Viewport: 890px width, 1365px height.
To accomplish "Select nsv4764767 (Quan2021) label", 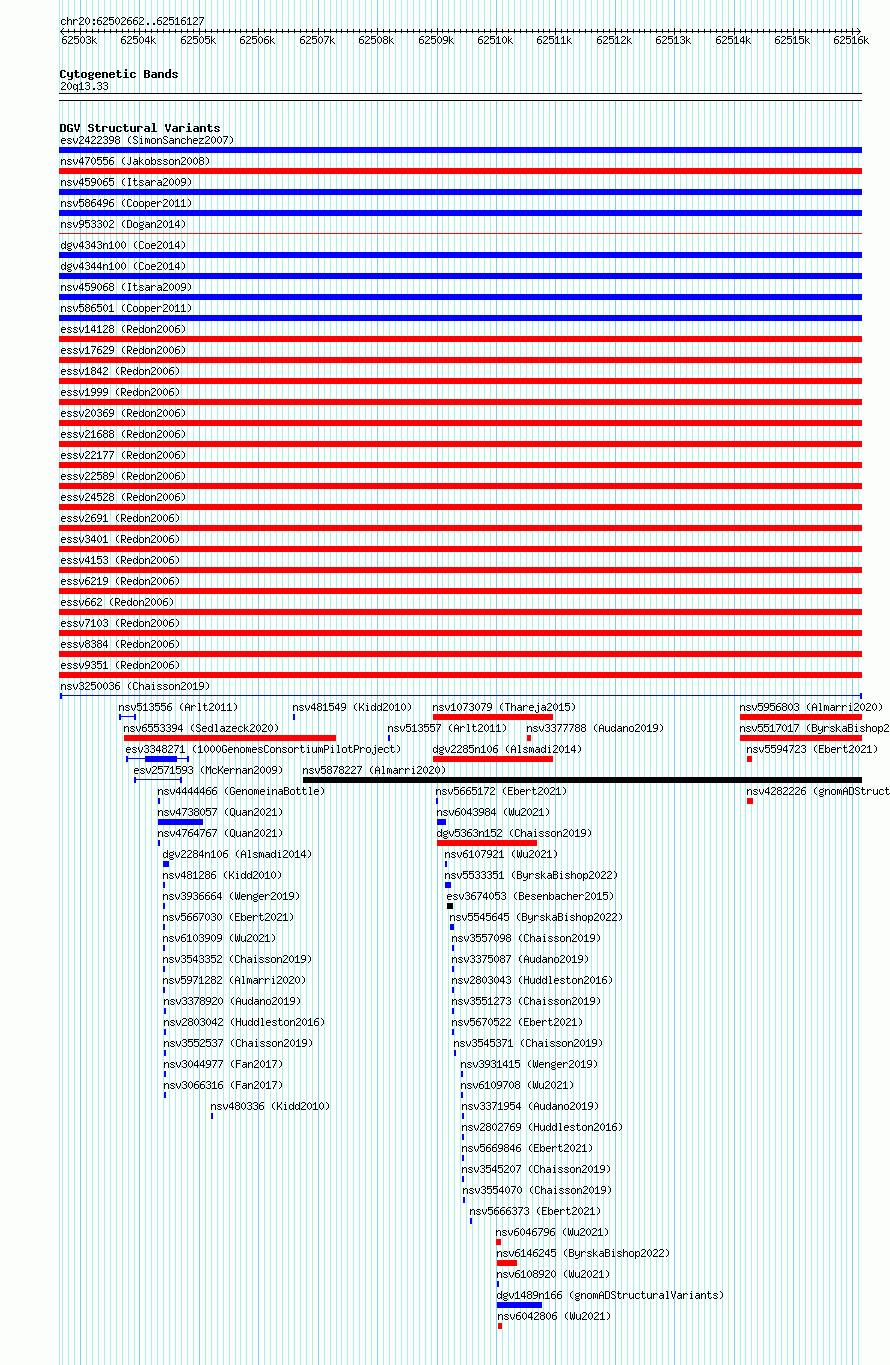I will pyautogui.click(x=220, y=833).
